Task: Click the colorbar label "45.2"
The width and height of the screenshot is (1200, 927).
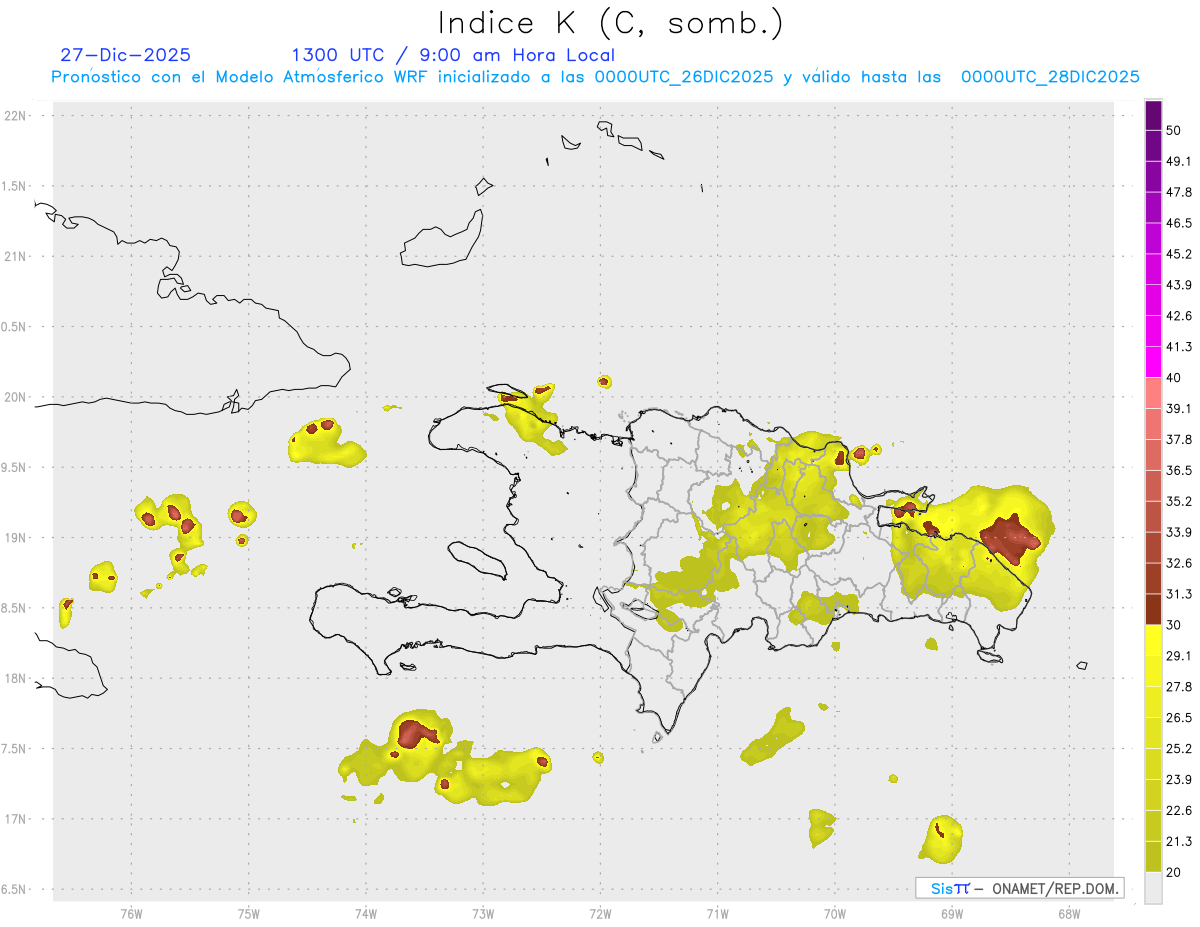Action: (x=1179, y=254)
